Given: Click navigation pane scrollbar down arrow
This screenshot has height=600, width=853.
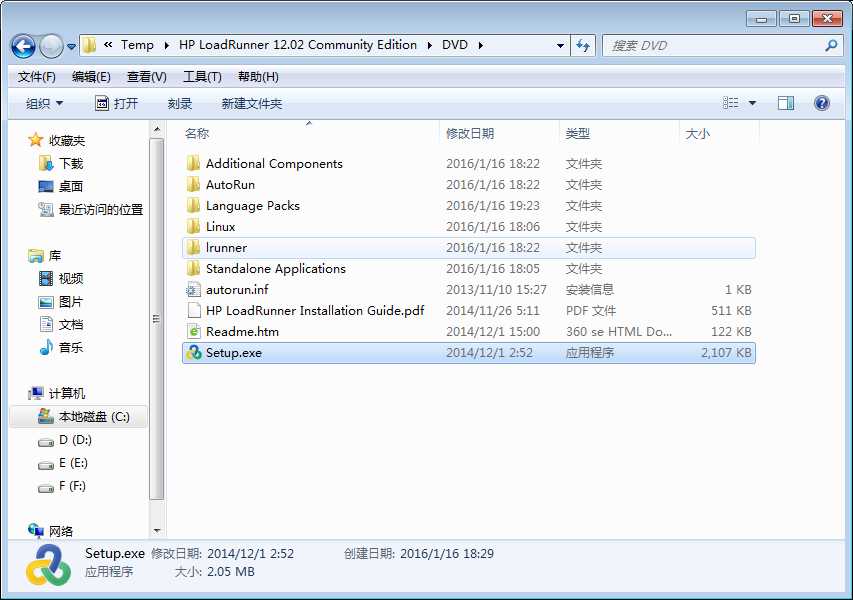Looking at the screenshot, I should (157, 530).
